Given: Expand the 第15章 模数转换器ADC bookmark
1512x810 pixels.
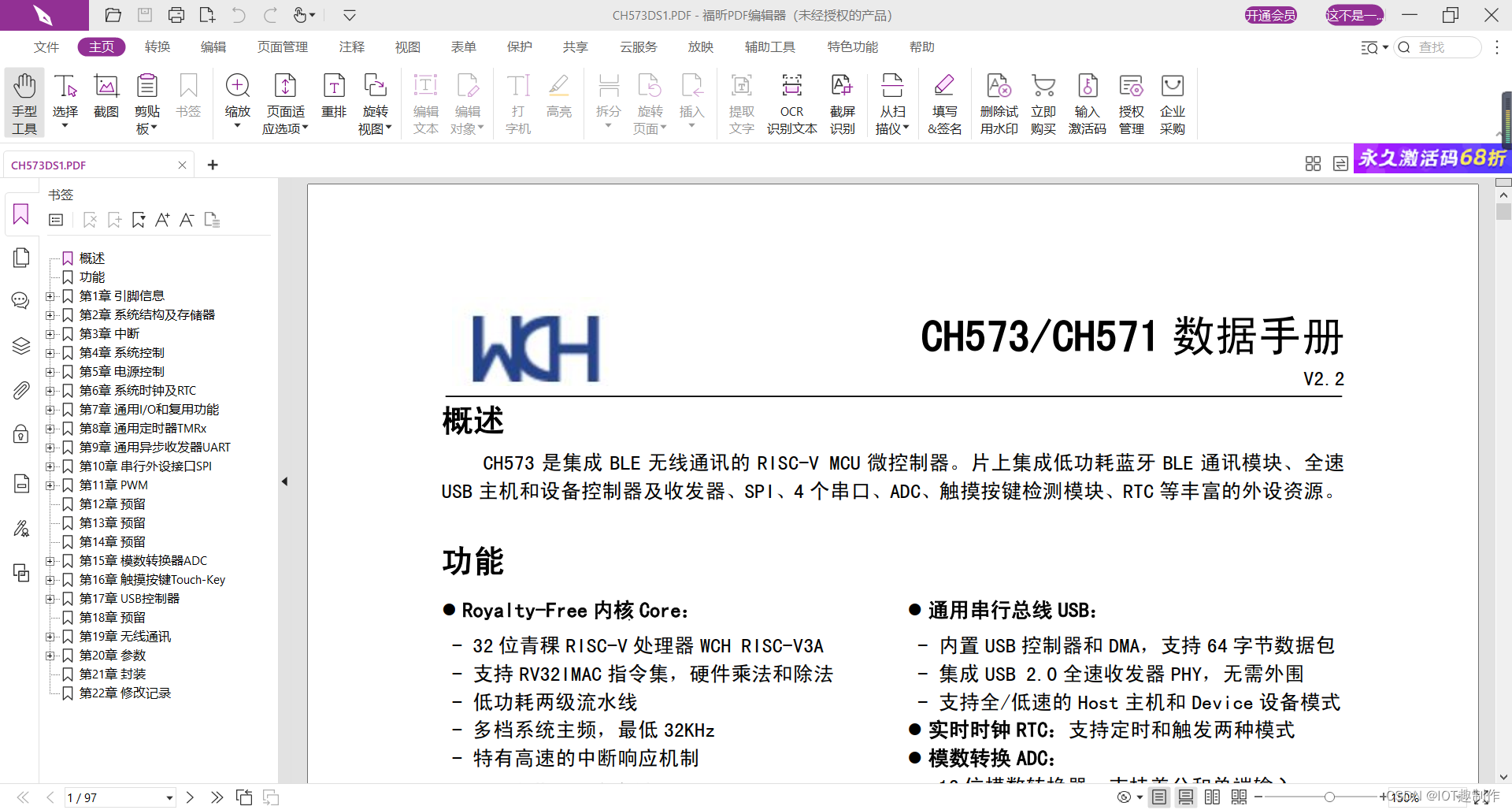Looking at the screenshot, I should click(x=50, y=561).
